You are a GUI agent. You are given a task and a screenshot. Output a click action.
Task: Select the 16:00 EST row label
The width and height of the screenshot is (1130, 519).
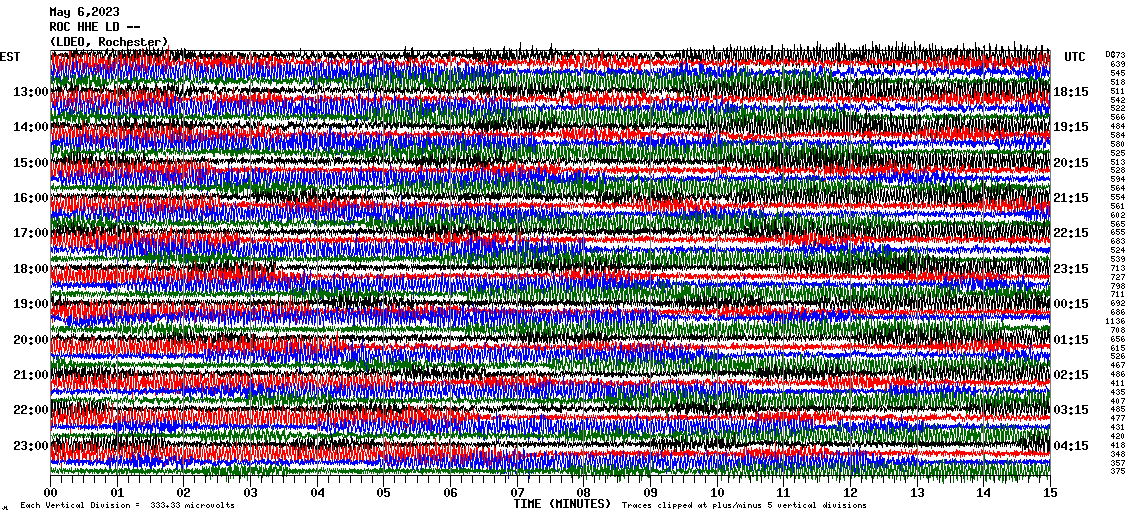(x=31, y=198)
